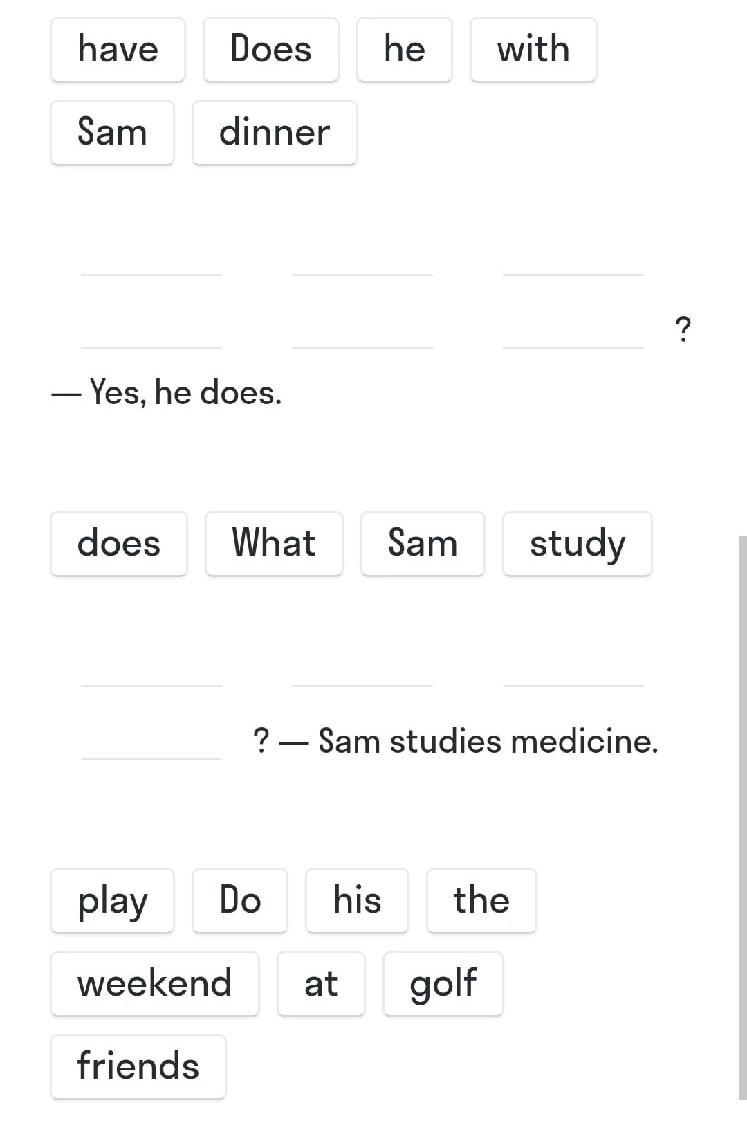This screenshot has width=747, height=1139.
Task: Pick 'Sam' tile beside 'study'
Action: click(423, 543)
